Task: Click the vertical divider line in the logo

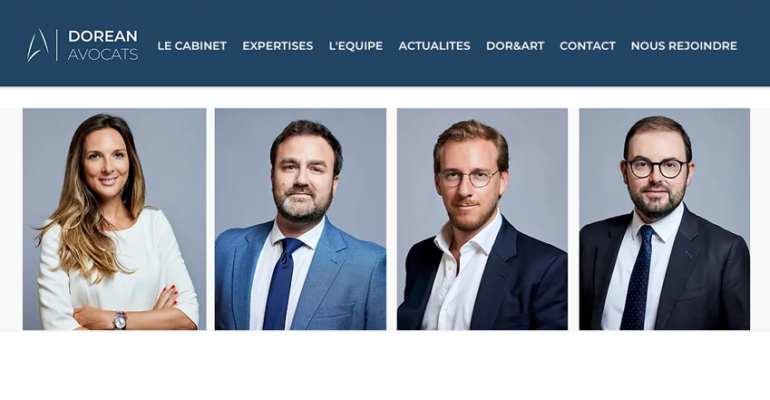Action: point(57,45)
